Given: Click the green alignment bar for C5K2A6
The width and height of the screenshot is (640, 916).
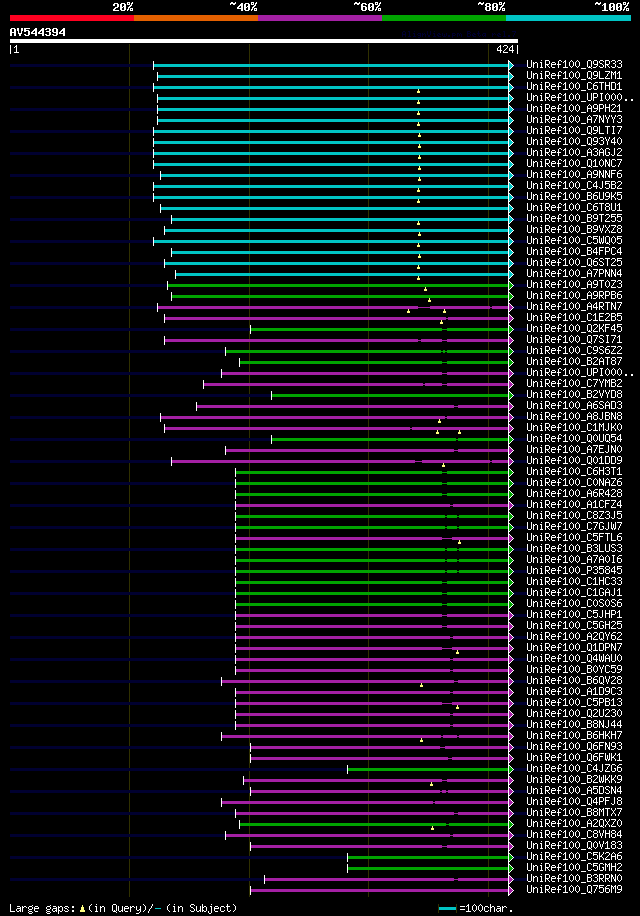Looking at the screenshot, I should click(x=428, y=857).
